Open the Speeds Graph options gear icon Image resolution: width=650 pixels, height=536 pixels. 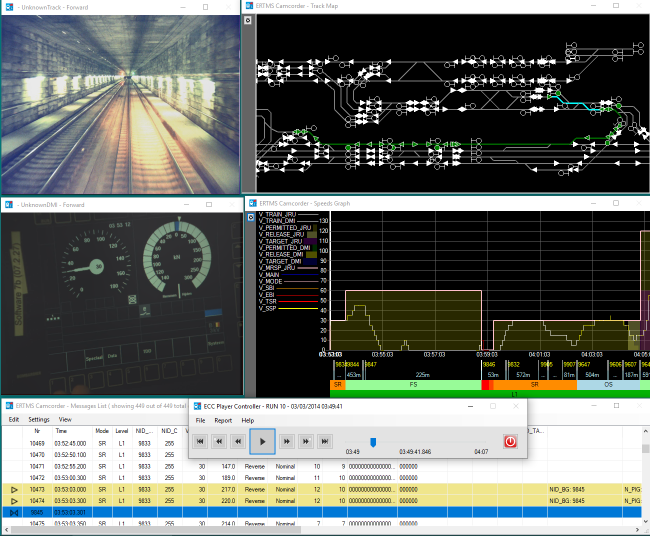click(x=251, y=217)
